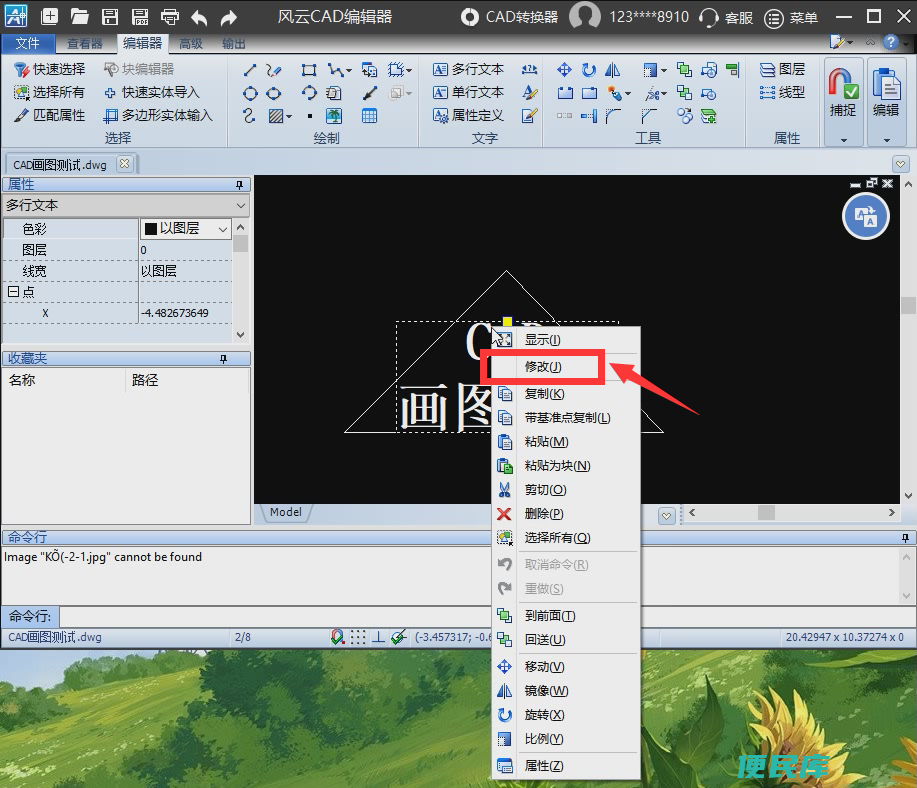Choose 删除(P) in the context menu
Screen dimensions: 917x788
pos(566,514)
